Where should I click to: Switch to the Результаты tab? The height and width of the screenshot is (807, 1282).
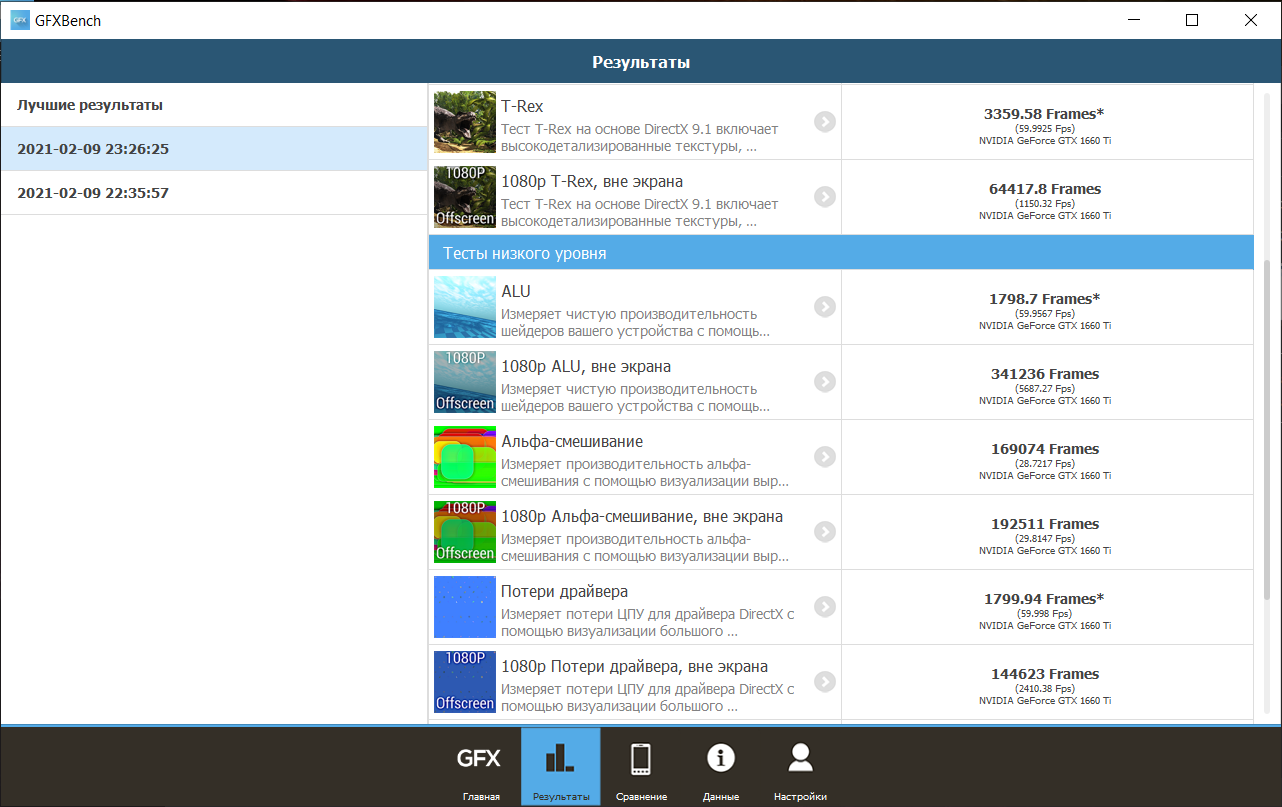pyautogui.click(x=561, y=767)
